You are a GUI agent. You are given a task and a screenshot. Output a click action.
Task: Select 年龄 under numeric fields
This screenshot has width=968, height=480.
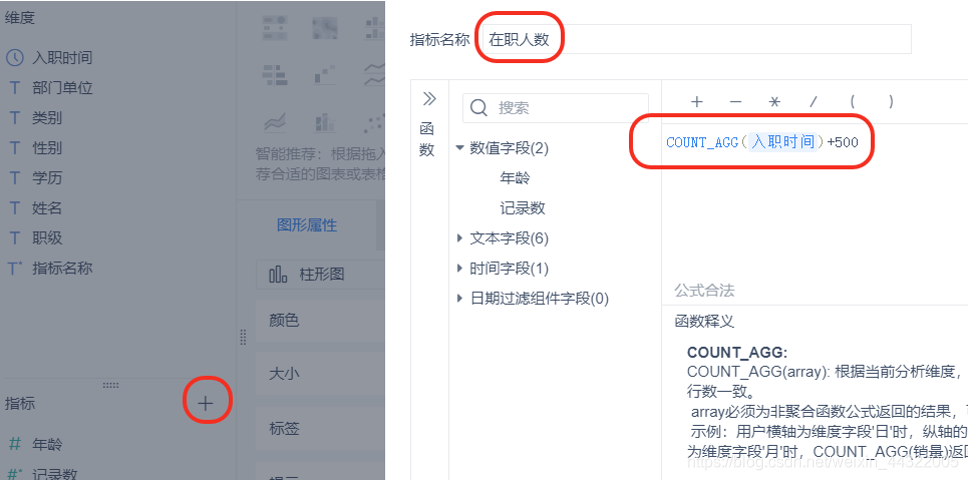click(x=515, y=178)
